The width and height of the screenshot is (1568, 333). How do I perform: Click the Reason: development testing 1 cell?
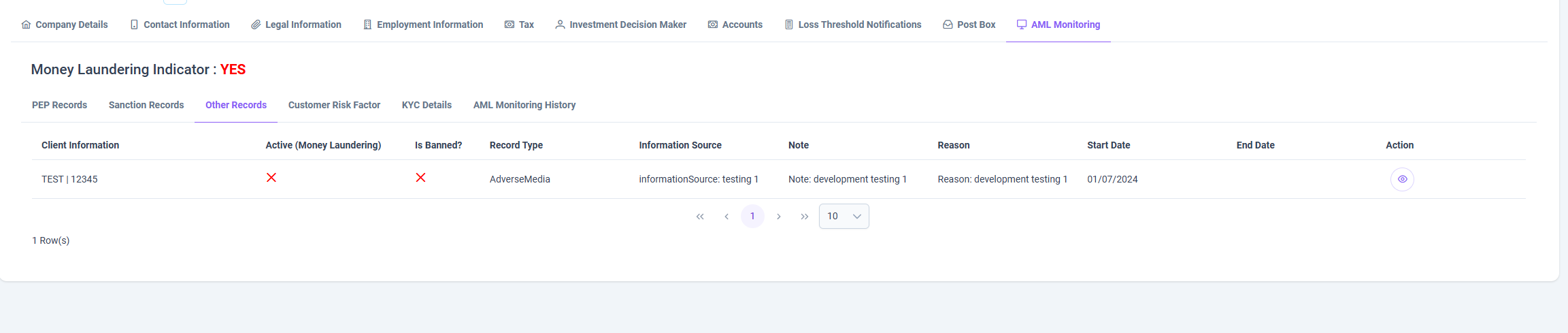coord(1003,179)
